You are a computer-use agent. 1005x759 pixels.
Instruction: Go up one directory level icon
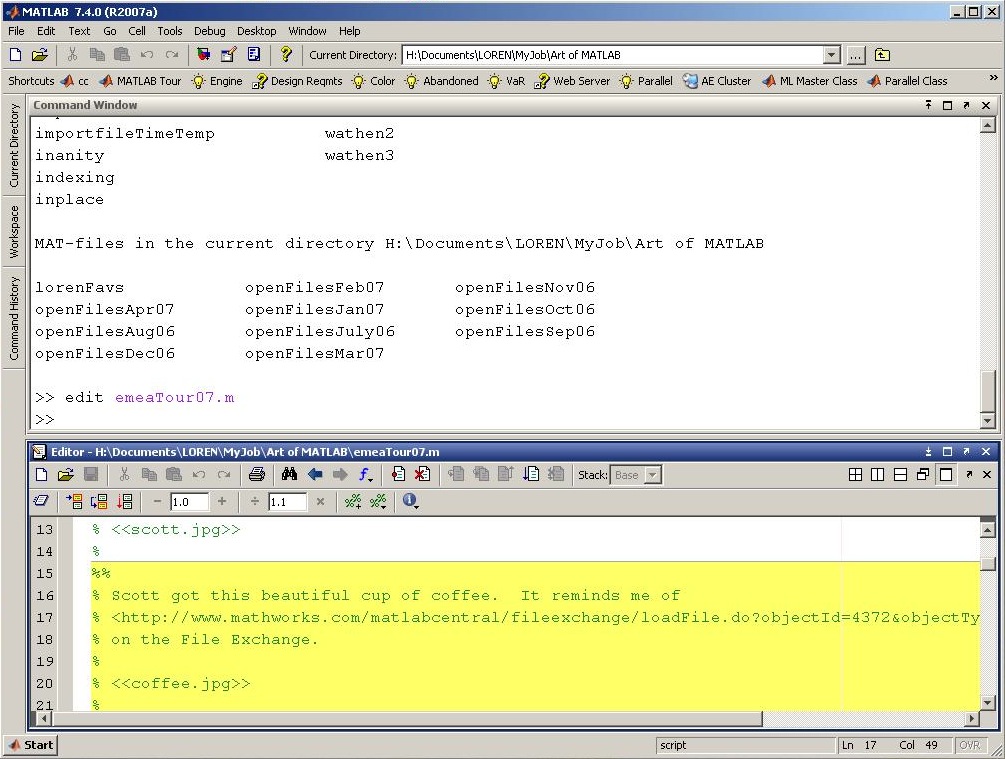coord(882,55)
